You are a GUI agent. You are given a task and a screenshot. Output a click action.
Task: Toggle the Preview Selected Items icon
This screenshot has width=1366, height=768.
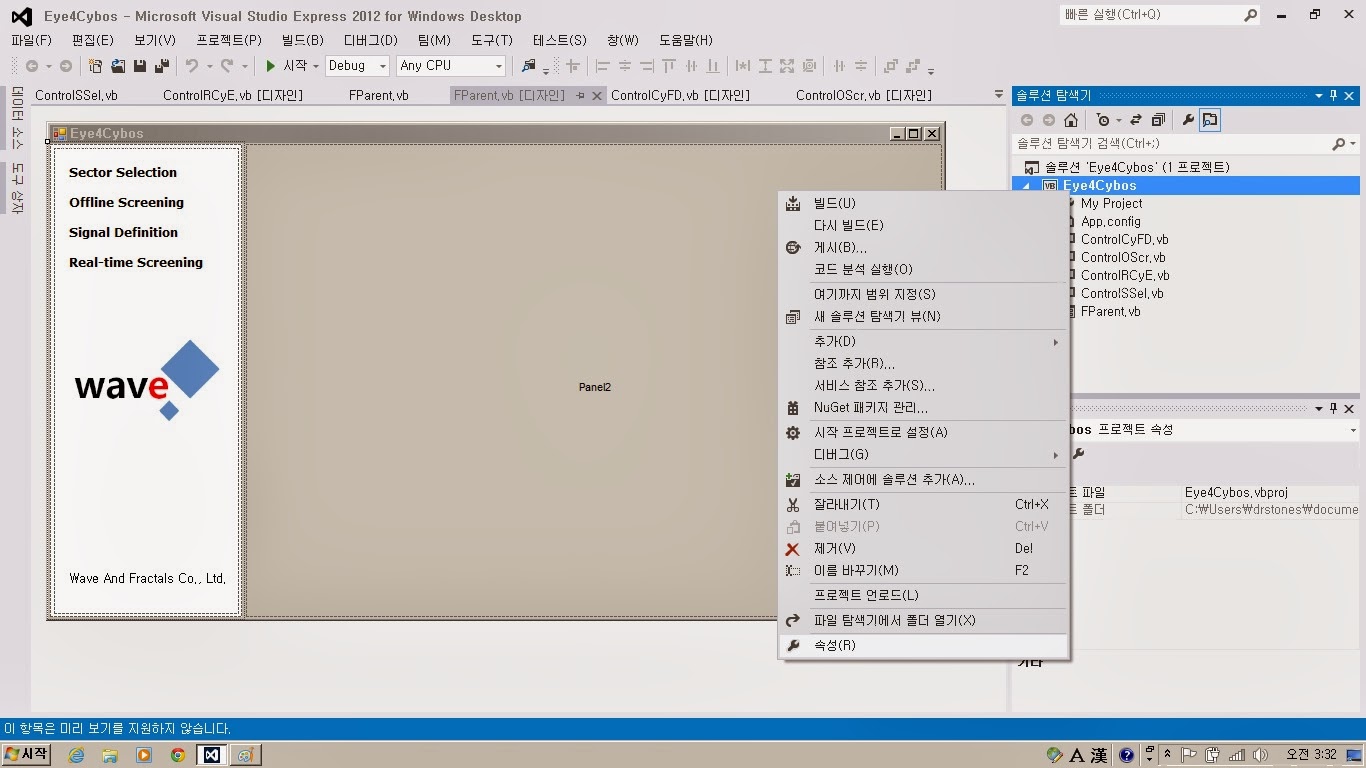1210,119
